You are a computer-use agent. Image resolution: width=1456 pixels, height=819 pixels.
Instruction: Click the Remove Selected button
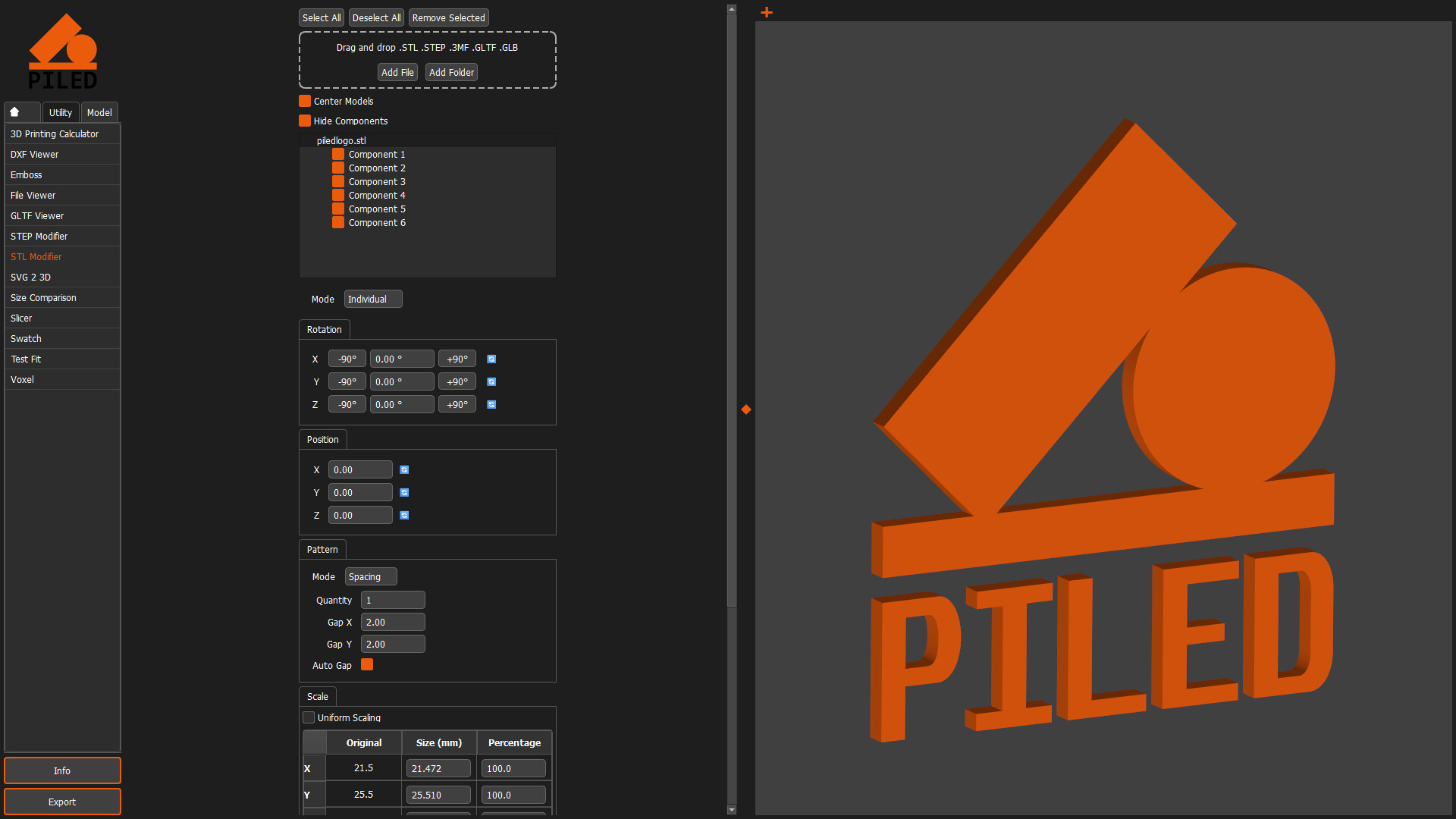[448, 17]
